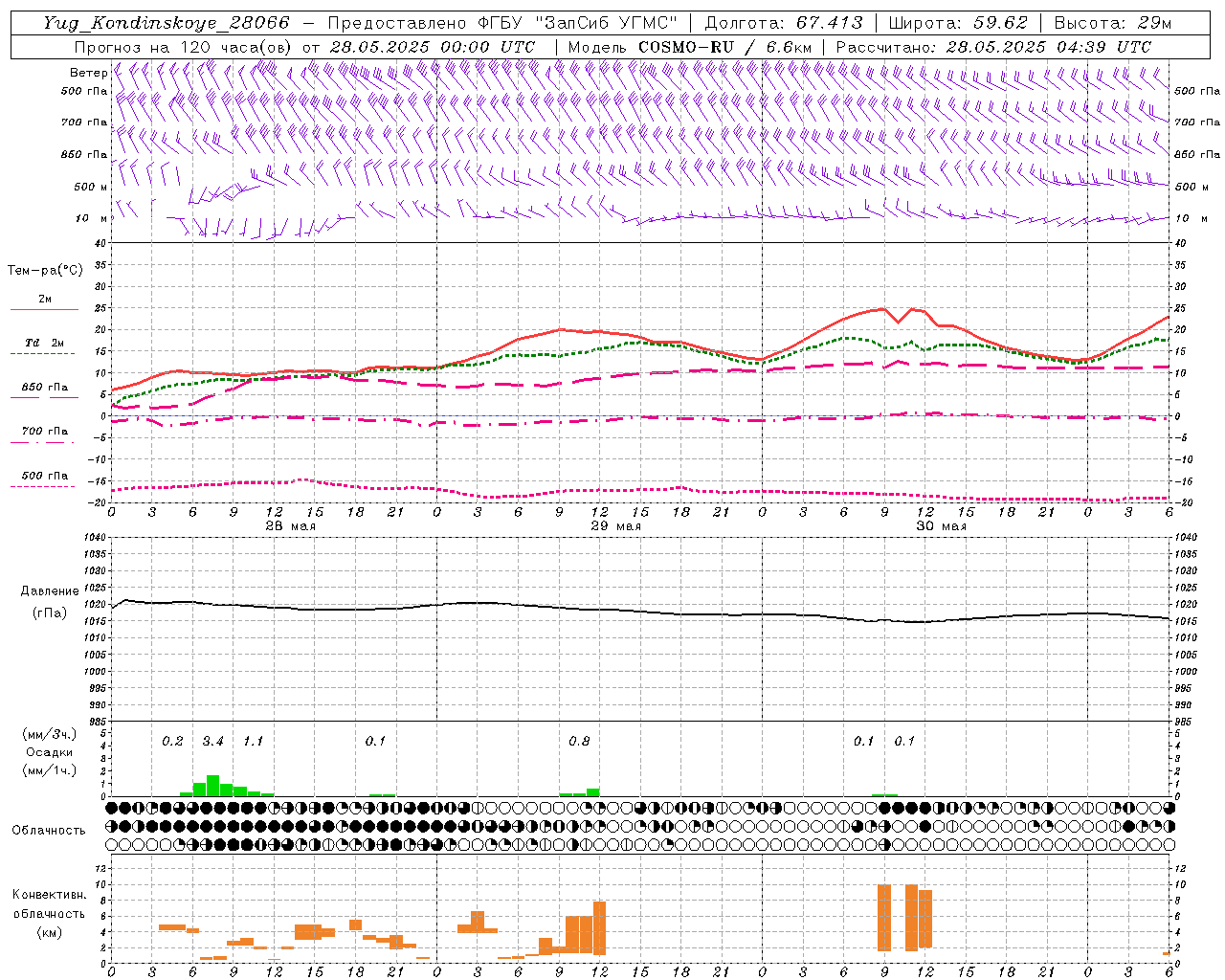This screenshot has width=1225, height=980.
Task: Click the 700 гПа temperature legend entry
Action: pyautogui.click(x=45, y=433)
